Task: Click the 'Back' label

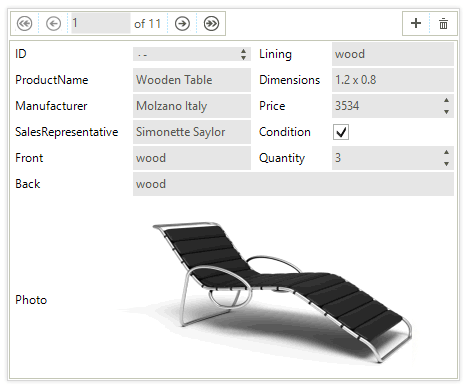Action: point(28,184)
